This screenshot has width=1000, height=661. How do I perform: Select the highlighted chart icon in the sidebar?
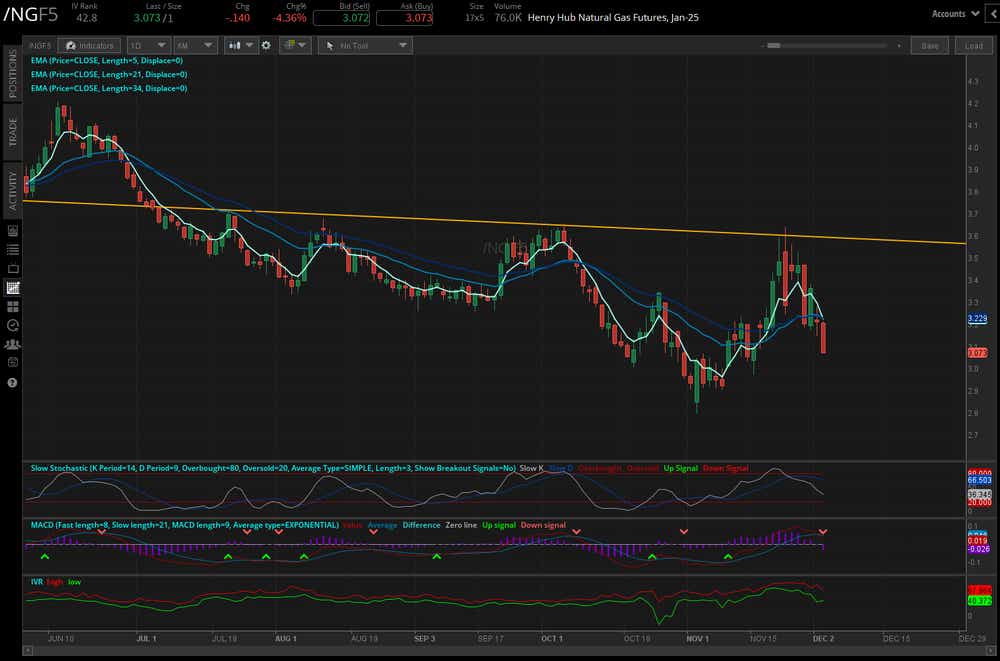coord(11,288)
